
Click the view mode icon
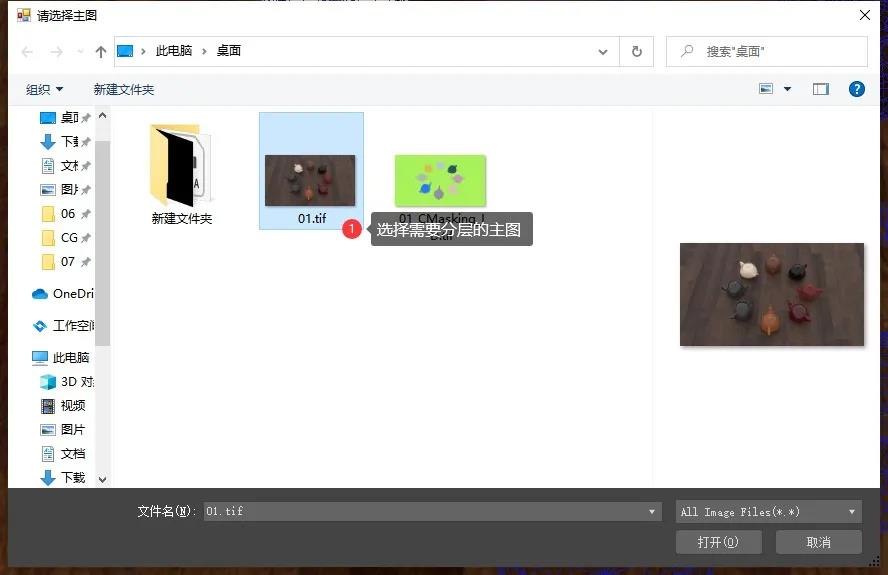coord(766,89)
